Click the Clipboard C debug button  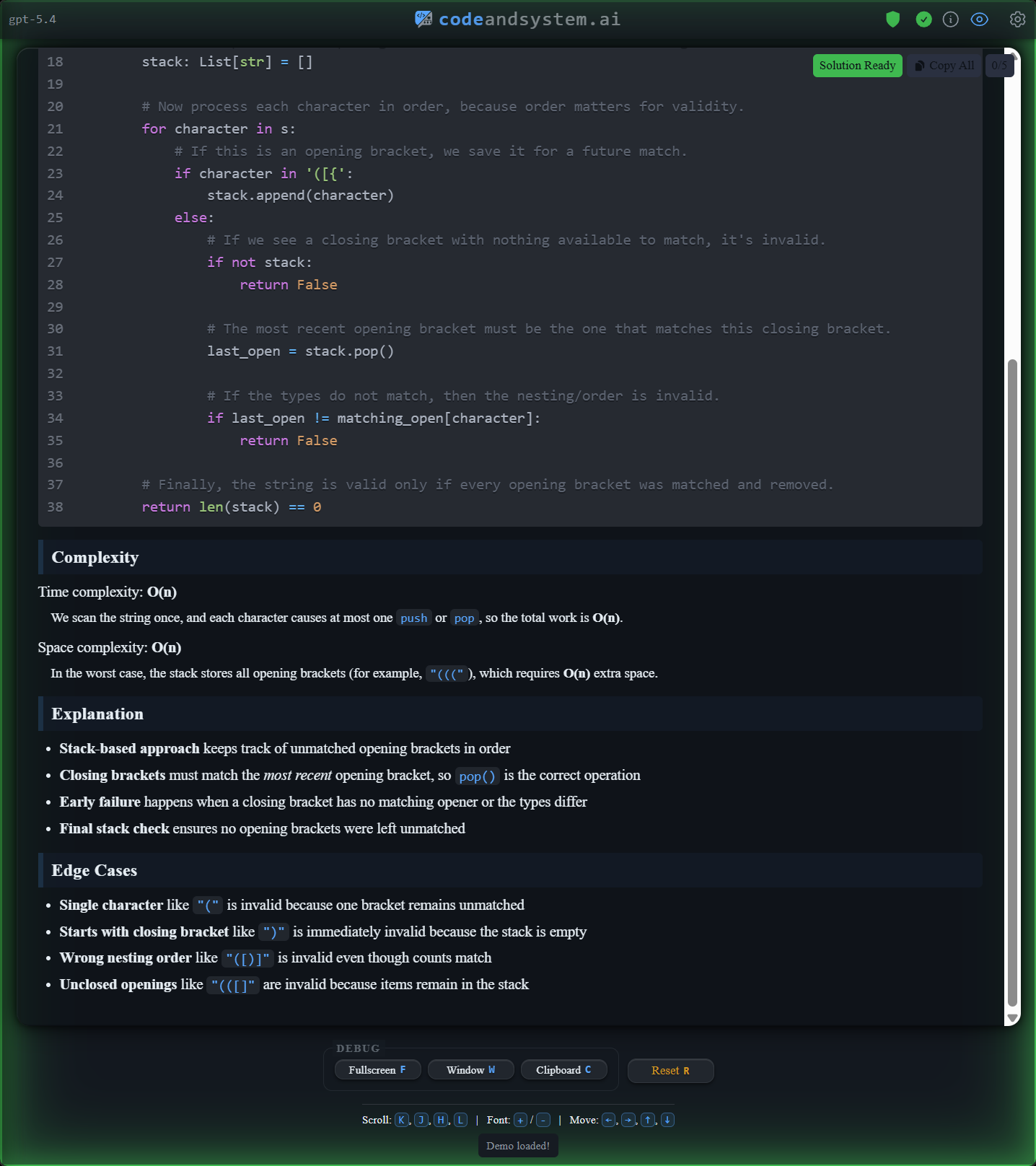click(x=563, y=1070)
